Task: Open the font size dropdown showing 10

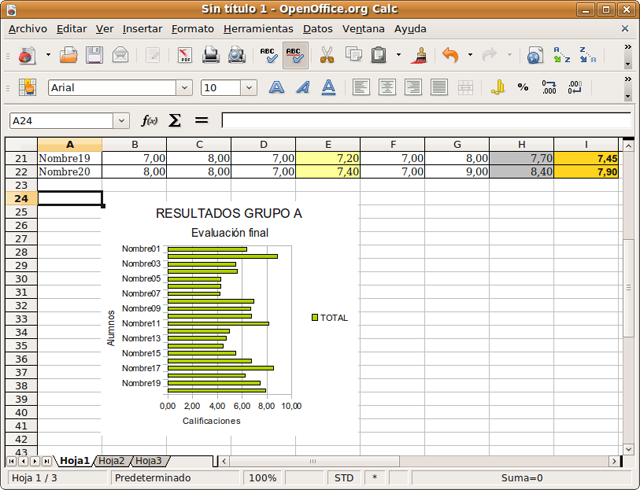Action: click(x=249, y=88)
